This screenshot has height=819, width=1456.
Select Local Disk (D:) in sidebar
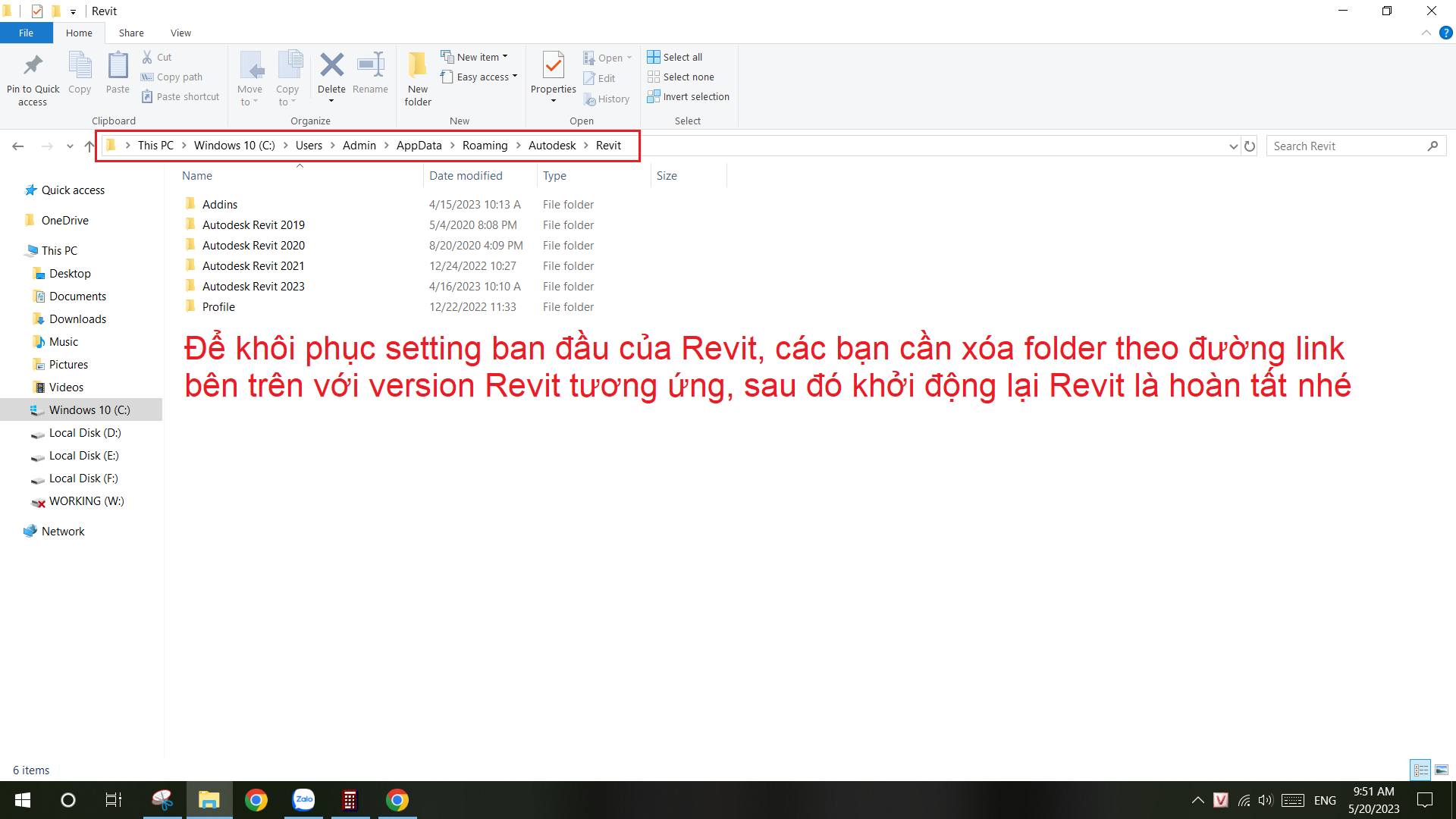(85, 432)
